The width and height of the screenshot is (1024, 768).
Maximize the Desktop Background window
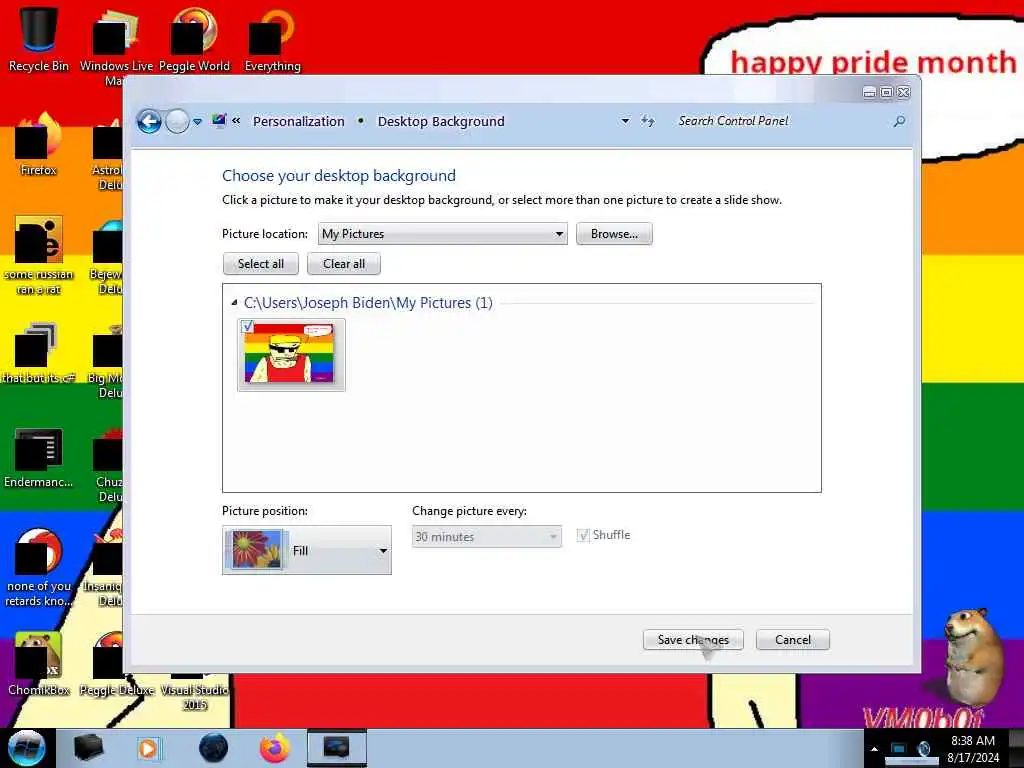point(886,93)
